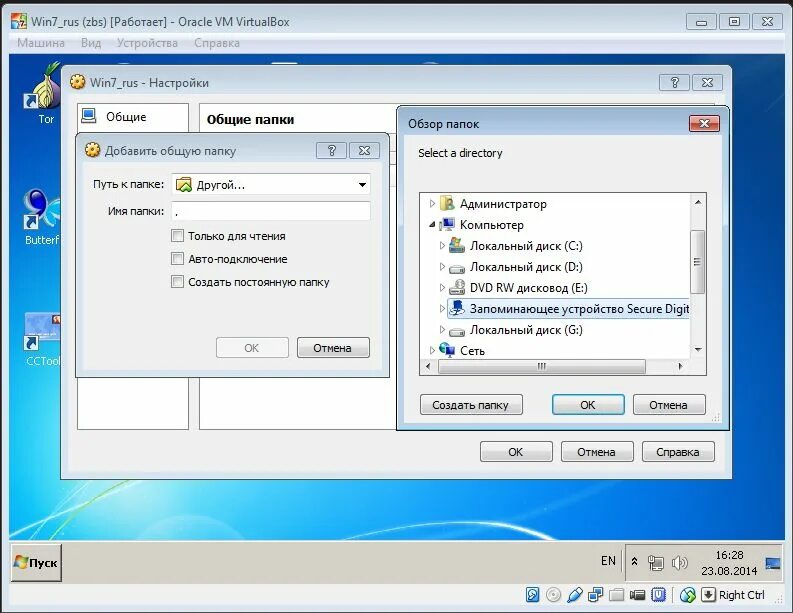This screenshot has height=613, width=793.
Task: Open the Устройства menu
Action: point(147,43)
